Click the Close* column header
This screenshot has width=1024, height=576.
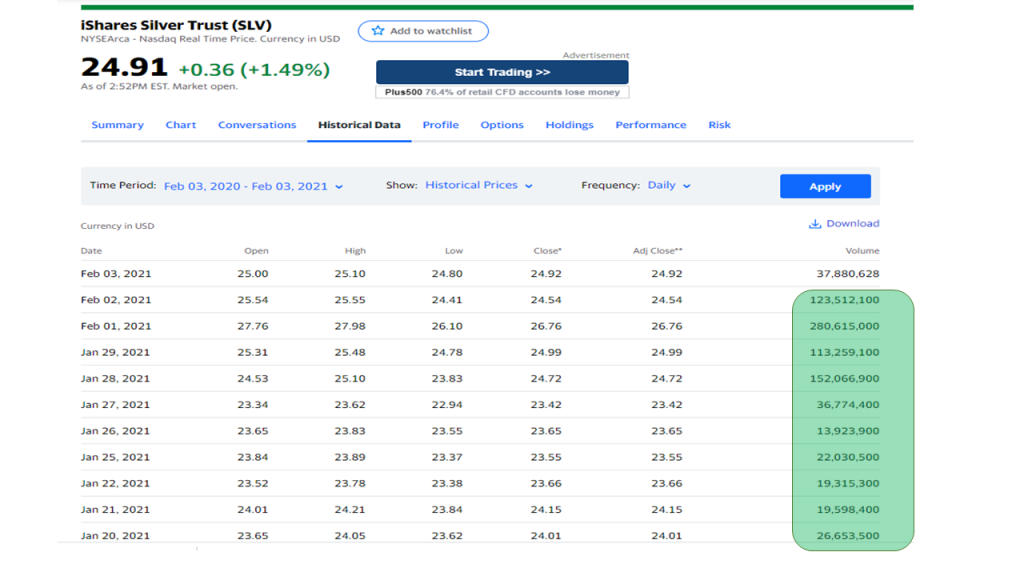pyautogui.click(x=547, y=251)
